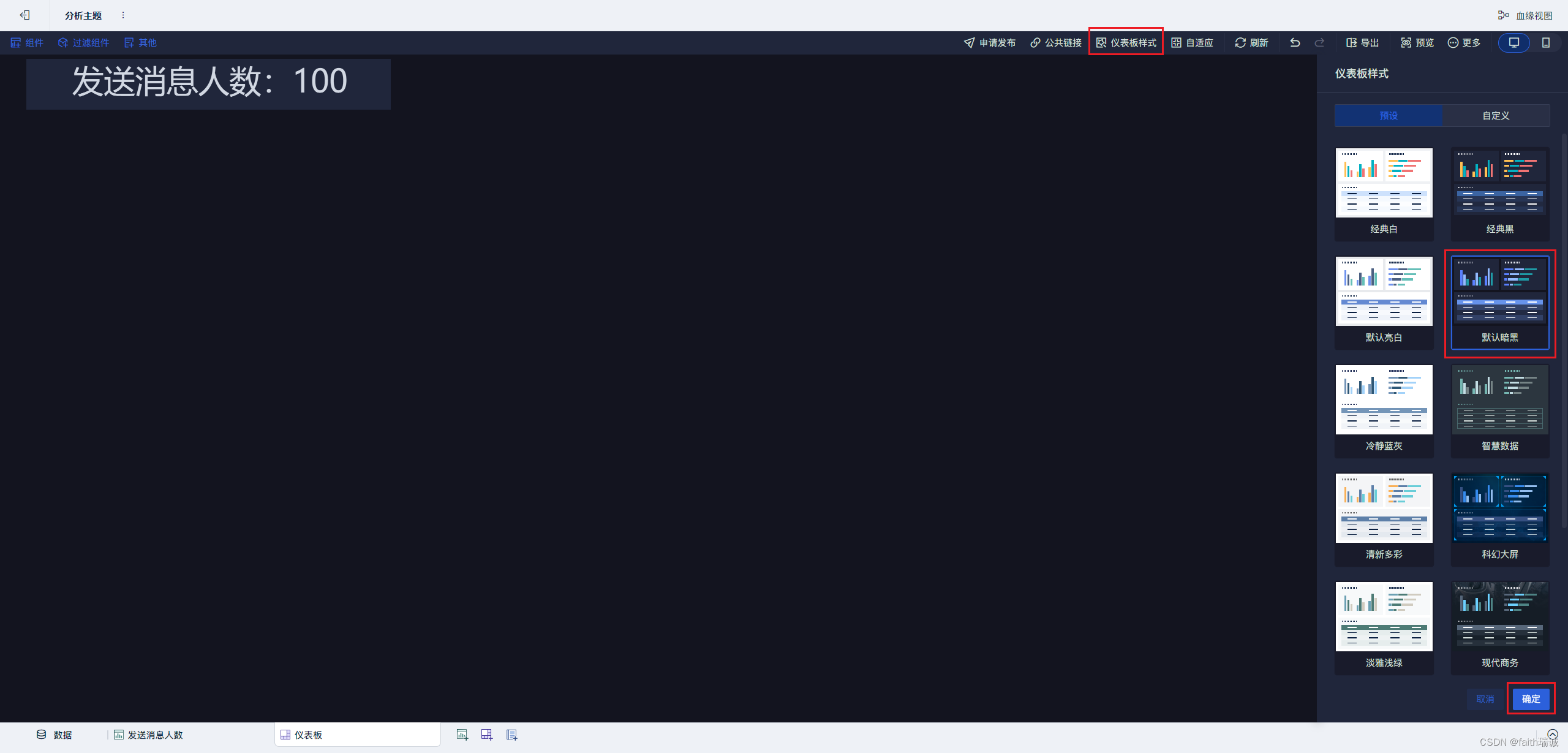Switch to the 自定义 custom tab
This screenshot has width=1568, height=753.
1496,115
